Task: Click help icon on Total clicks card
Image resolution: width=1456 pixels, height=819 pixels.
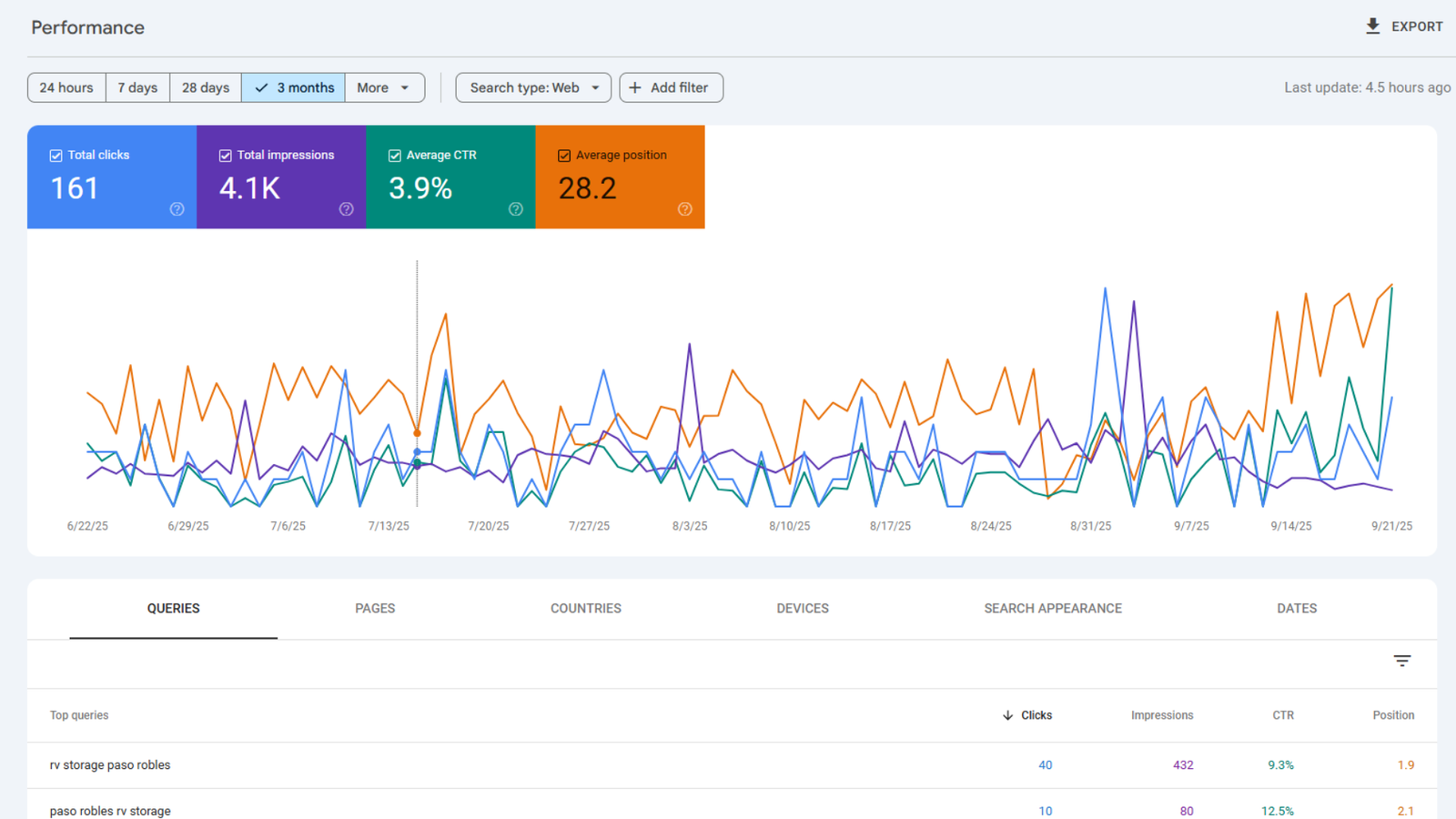Action: (x=177, y=209)
